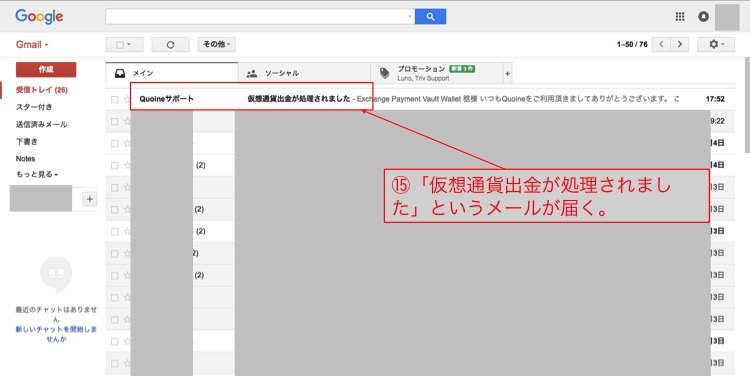Expand もっと見る in the sidebar
Viewport: 750px width, 376px height.
[x=37, y=175]
